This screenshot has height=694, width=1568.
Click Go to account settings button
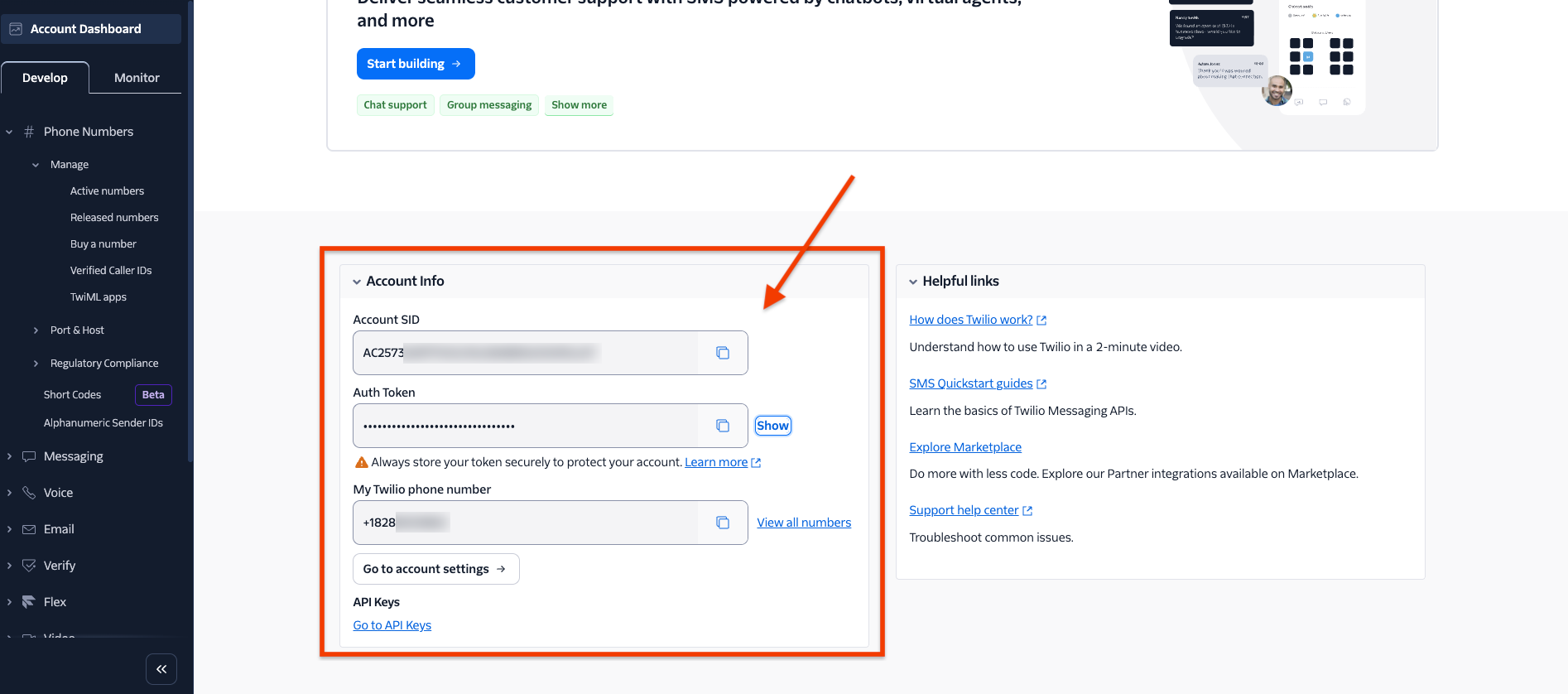click(436, 569)
